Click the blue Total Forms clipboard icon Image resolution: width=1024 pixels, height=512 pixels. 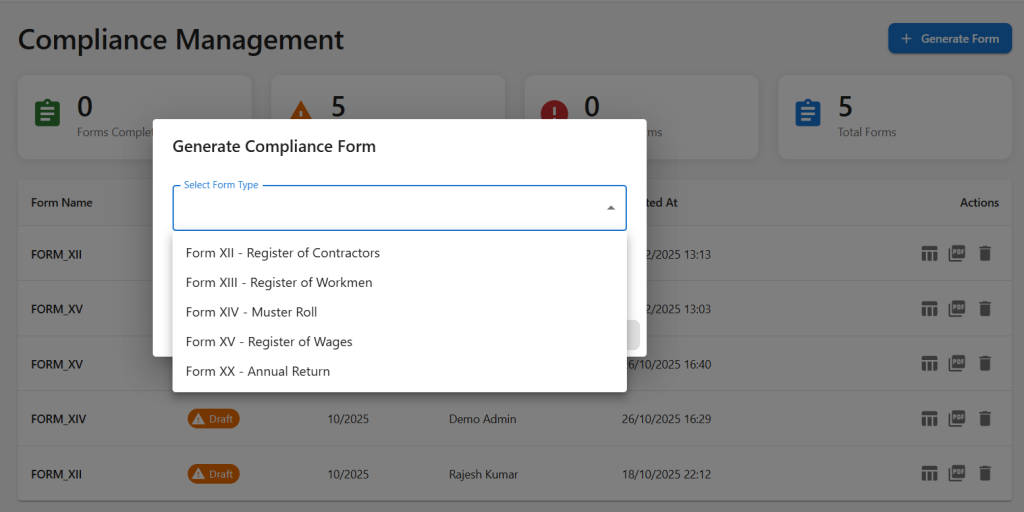[x=808, y=113]
